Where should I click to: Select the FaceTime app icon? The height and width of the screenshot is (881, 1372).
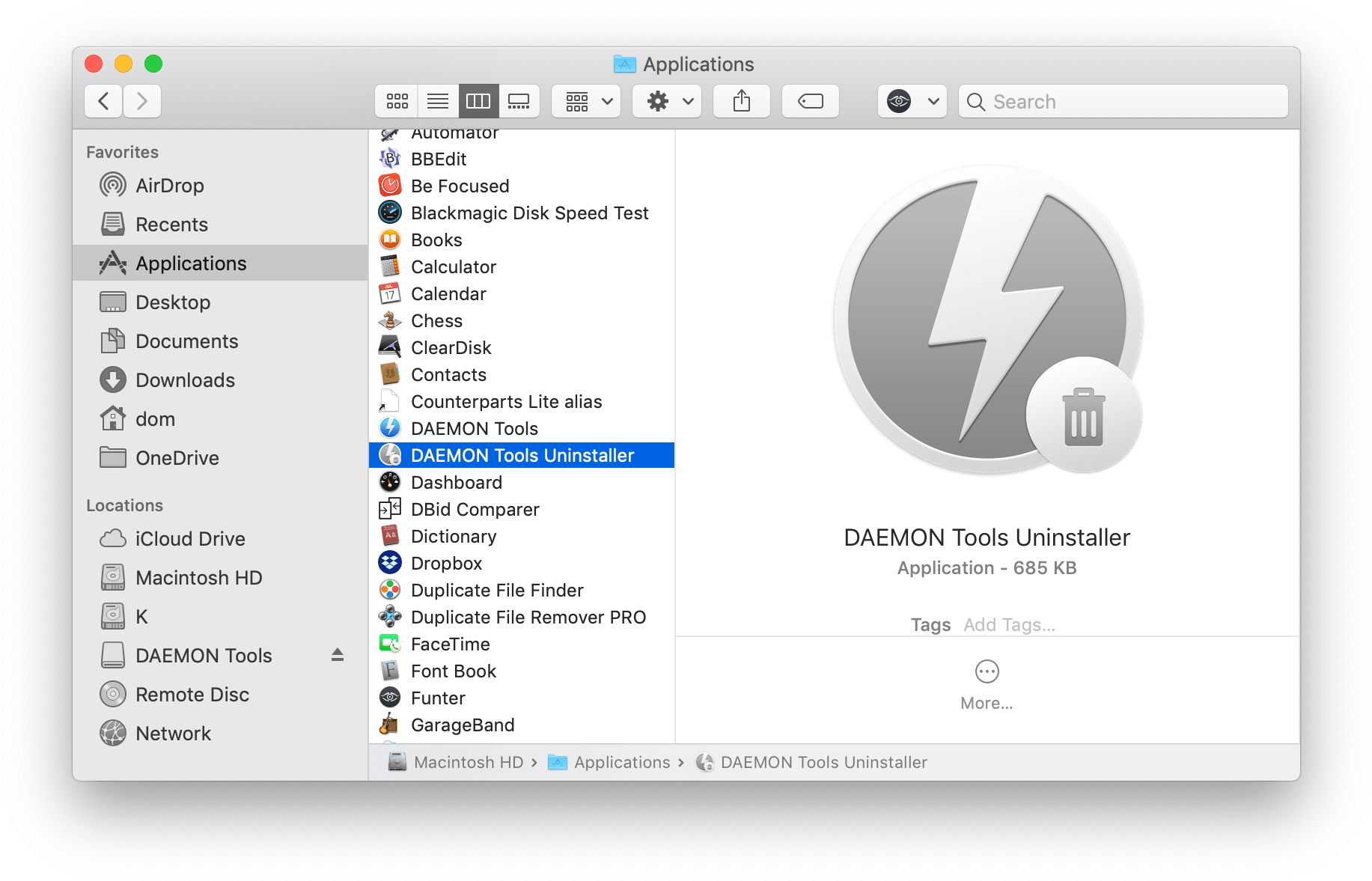pos(390,644)
